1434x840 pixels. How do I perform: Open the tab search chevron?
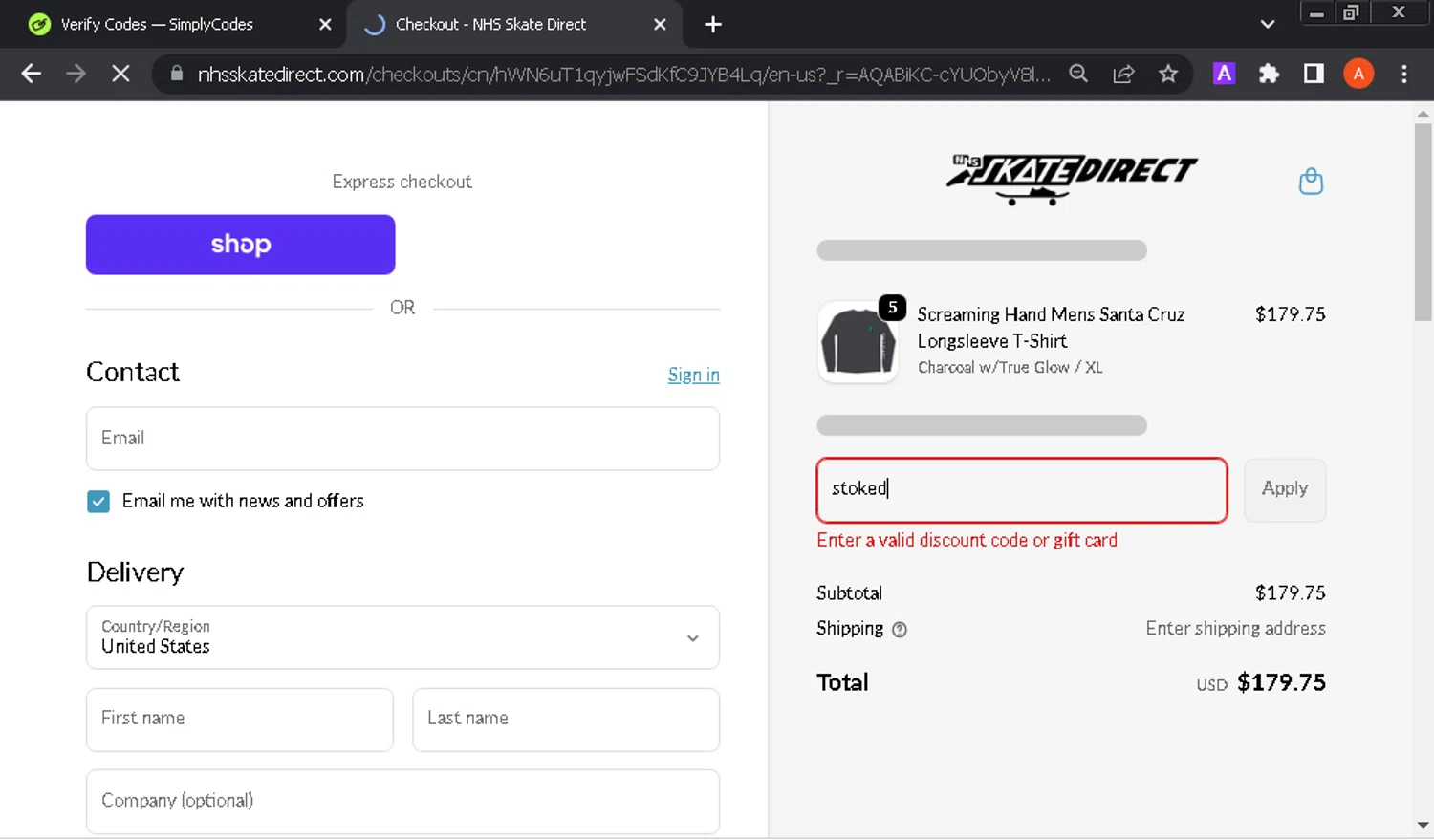[x=1268, y=25]
